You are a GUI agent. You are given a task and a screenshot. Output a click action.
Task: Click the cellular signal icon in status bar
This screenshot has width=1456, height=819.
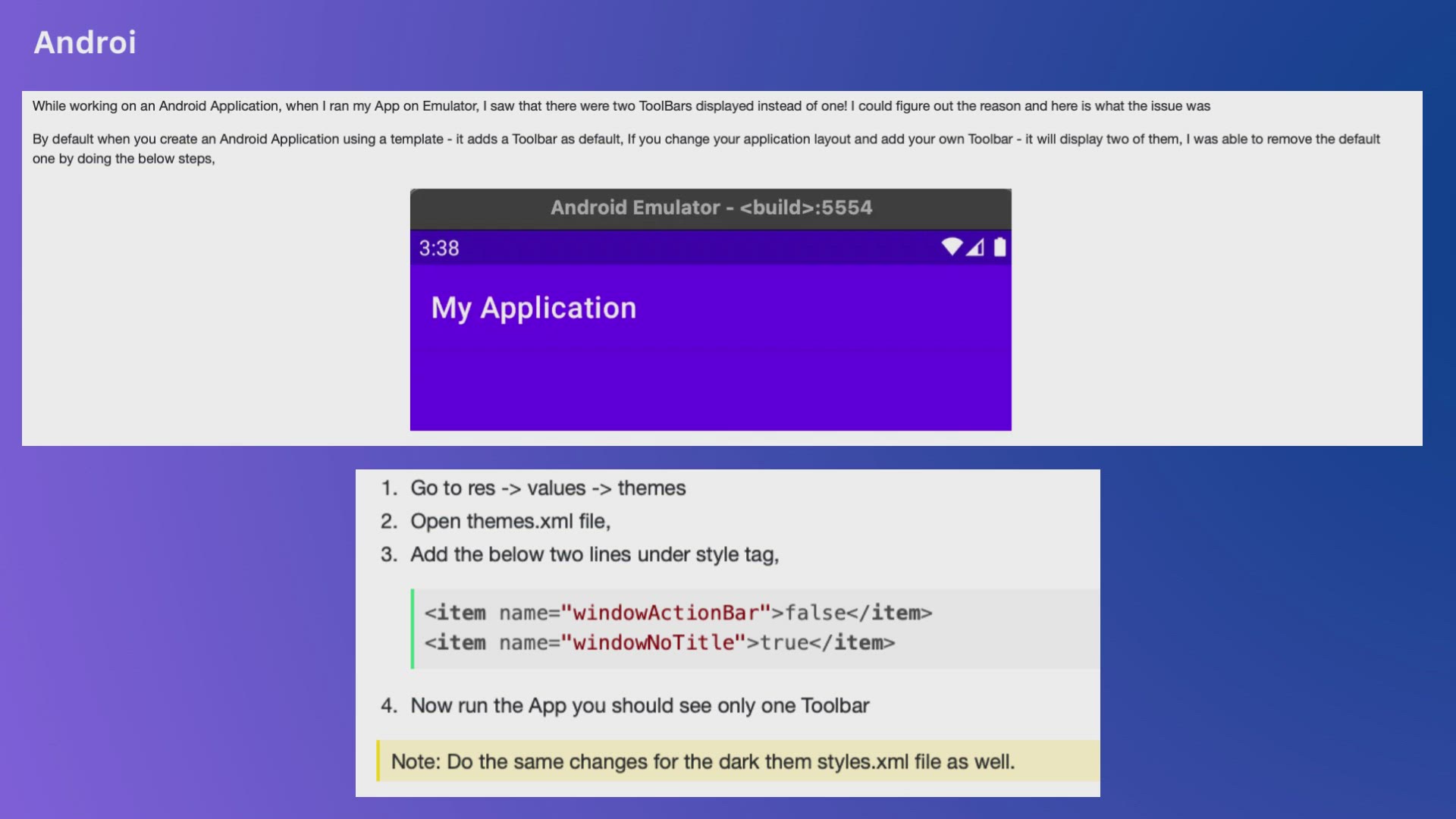coord(975,247)
